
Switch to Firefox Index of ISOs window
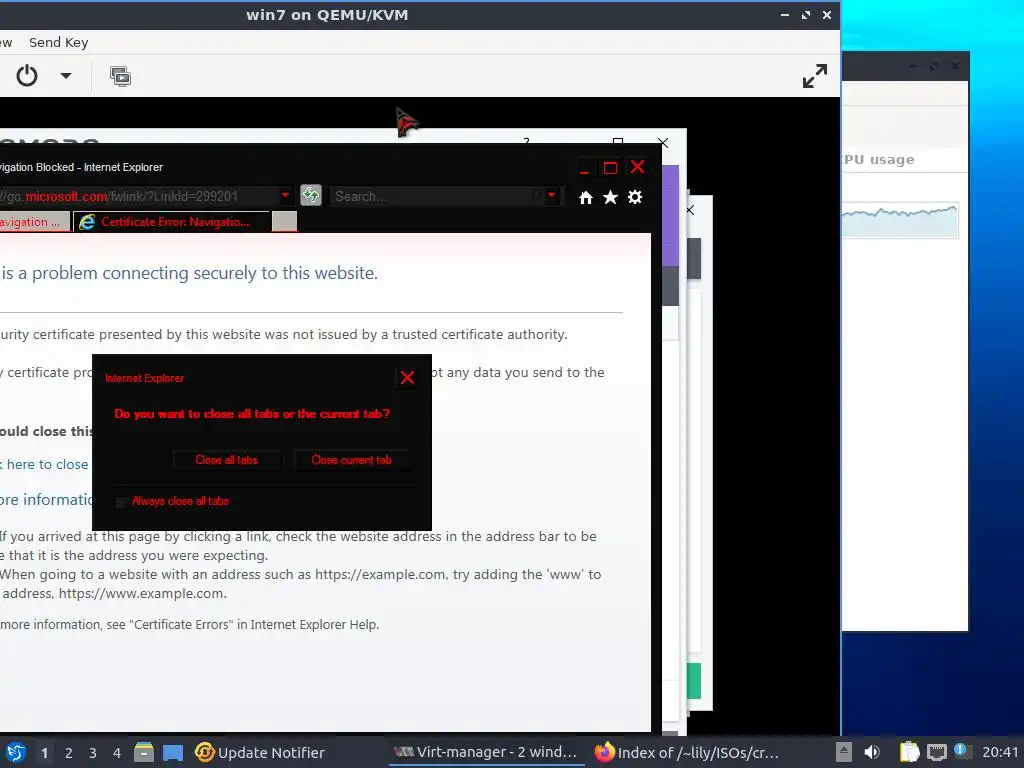pyautogui.click(x=687, y=752)
